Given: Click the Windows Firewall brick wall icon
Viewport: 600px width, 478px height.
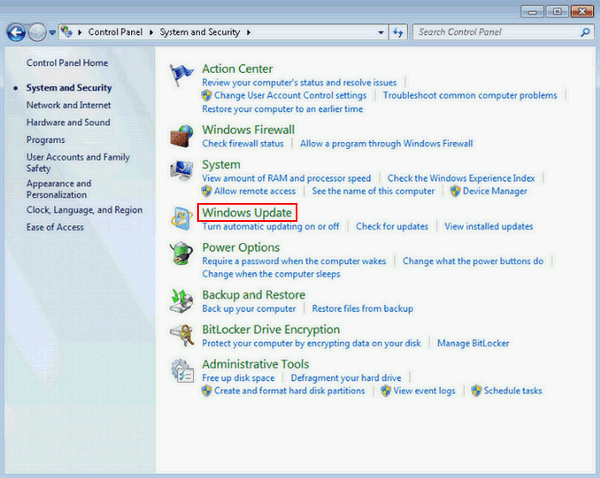Looking at the screenshot, I should 181,136.
